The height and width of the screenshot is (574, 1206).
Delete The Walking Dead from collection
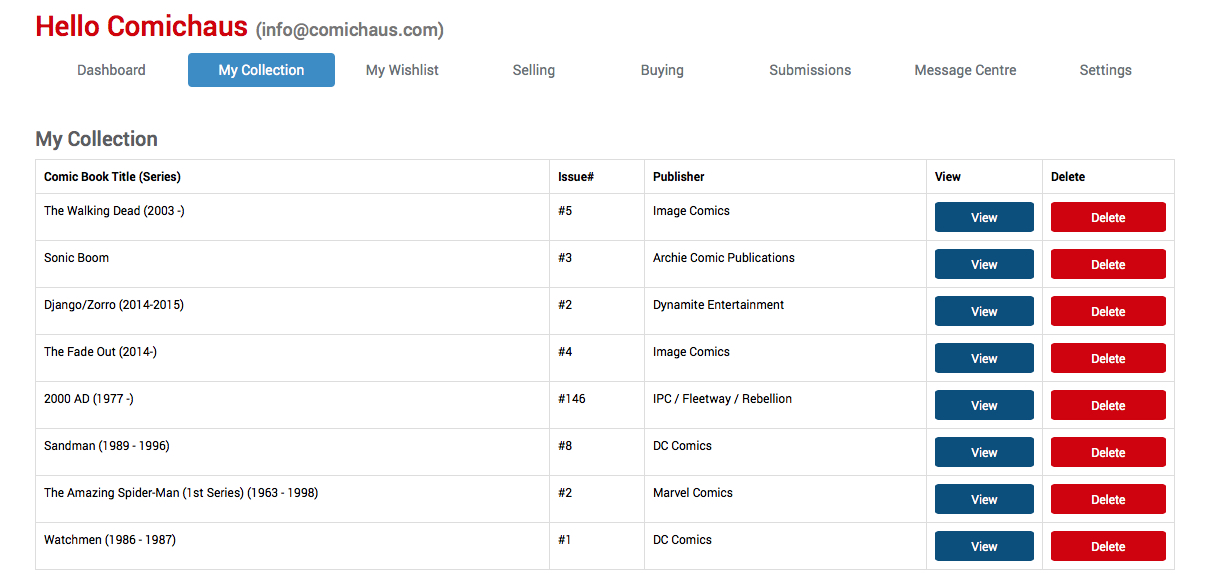pos(1108,217)
